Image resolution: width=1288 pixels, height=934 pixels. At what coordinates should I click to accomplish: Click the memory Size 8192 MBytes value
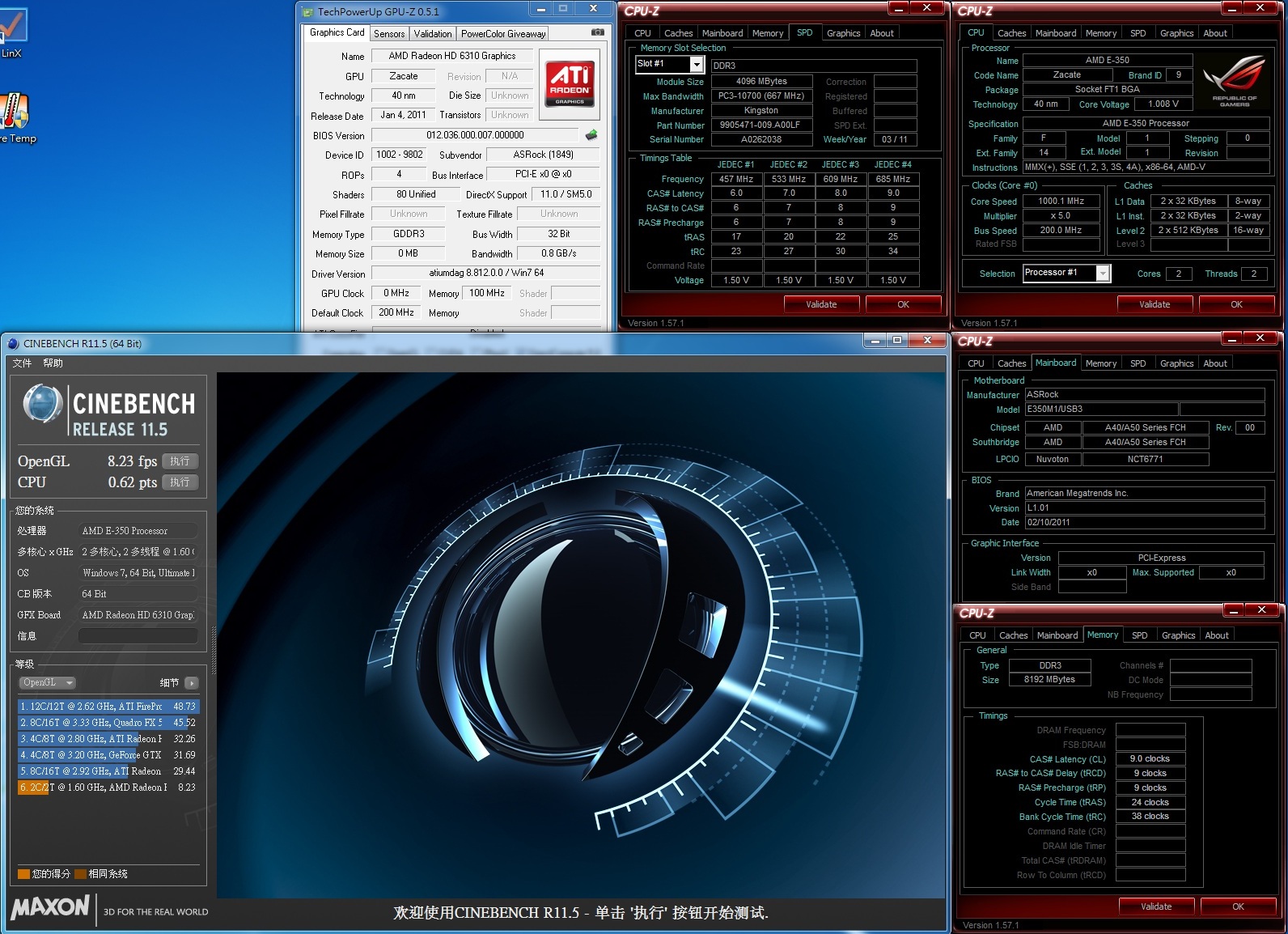(x=1049, y=680)
